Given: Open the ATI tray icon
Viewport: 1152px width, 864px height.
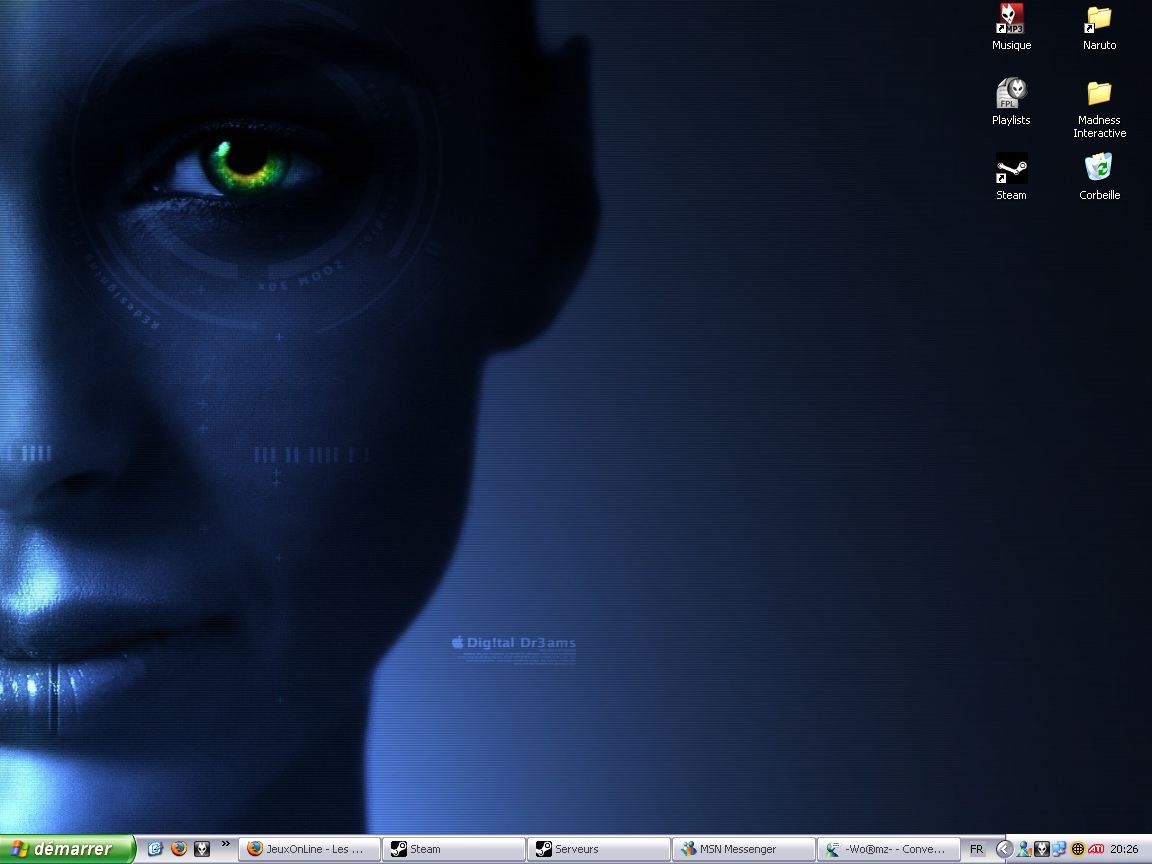Looking at the screenshot, I should click(1096, 849).
